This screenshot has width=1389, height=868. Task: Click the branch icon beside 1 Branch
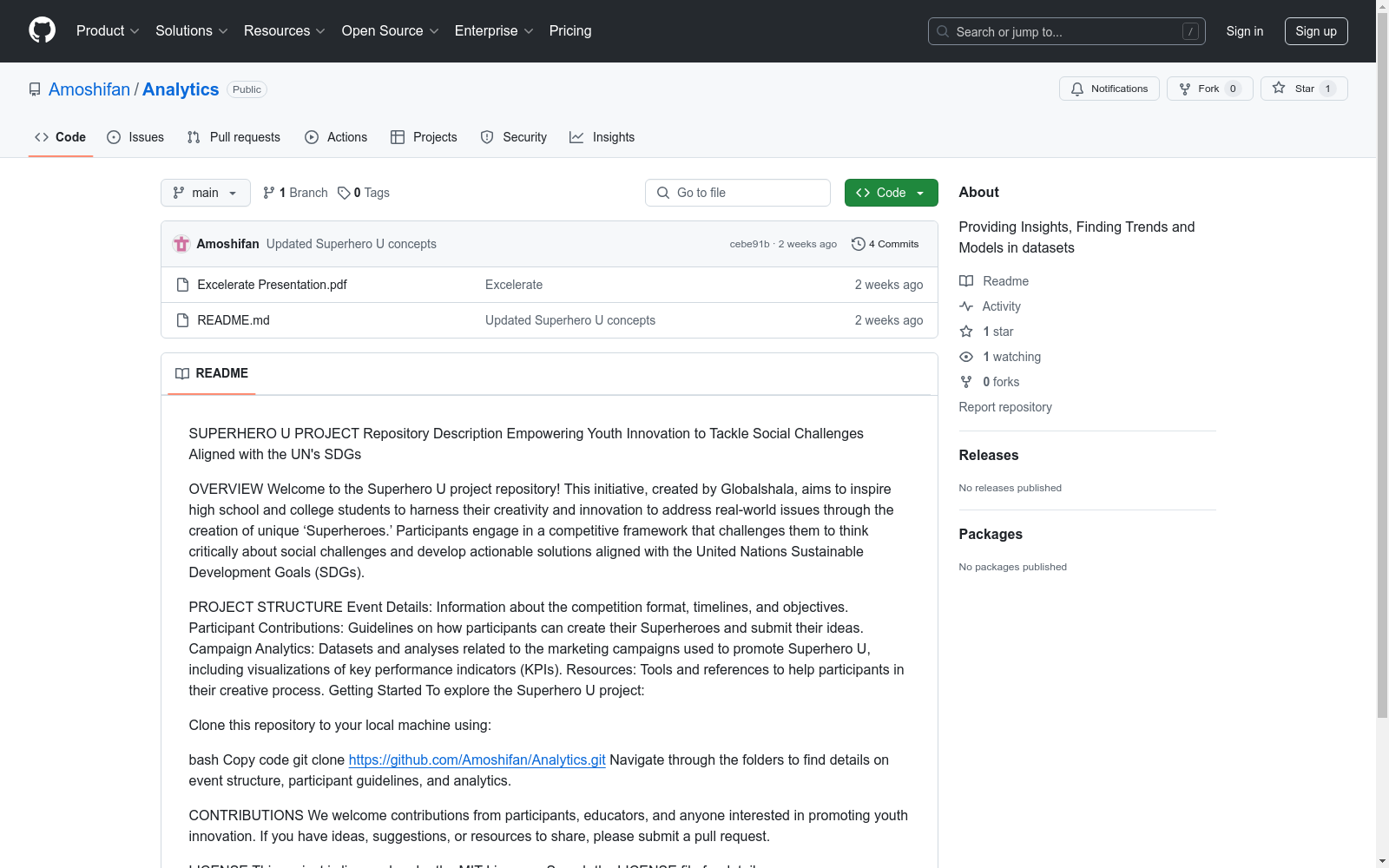tap(269, 193)
